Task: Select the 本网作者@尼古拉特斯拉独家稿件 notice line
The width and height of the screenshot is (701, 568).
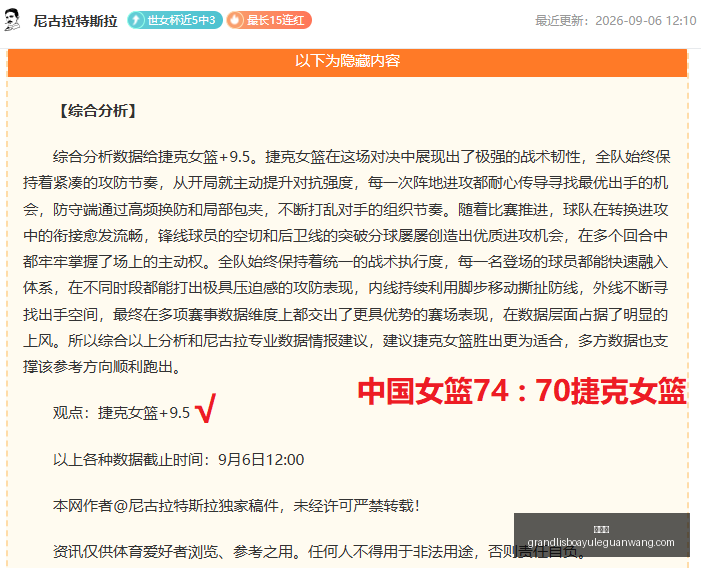Action: coord(236,506)
